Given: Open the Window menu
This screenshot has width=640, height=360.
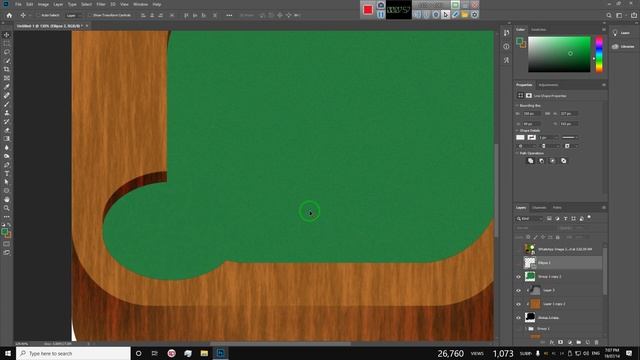Looking at the screenshot, I should 140,4.
